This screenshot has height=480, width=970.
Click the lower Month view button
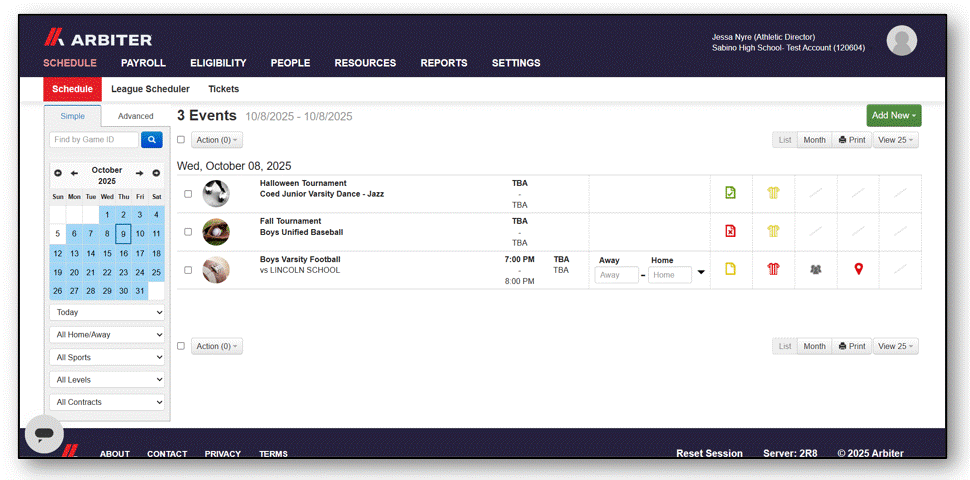pos(814,346)
